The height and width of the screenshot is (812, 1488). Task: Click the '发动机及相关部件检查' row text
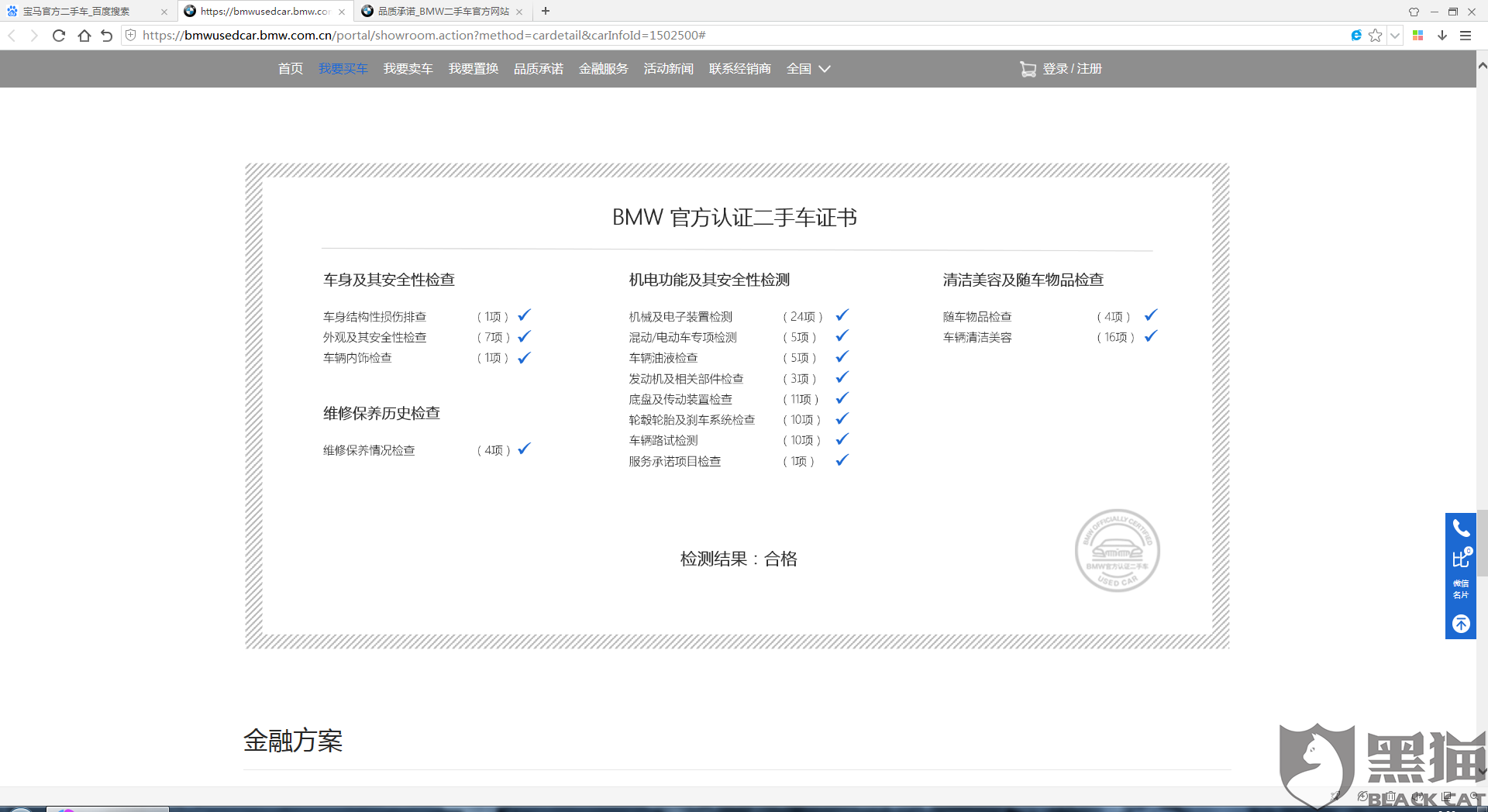click(x=686, y=379)
